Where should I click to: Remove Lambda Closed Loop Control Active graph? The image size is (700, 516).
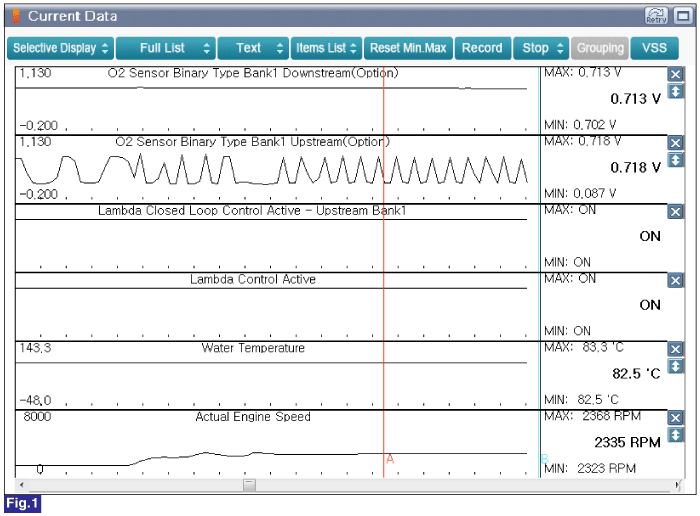(675, 212)
